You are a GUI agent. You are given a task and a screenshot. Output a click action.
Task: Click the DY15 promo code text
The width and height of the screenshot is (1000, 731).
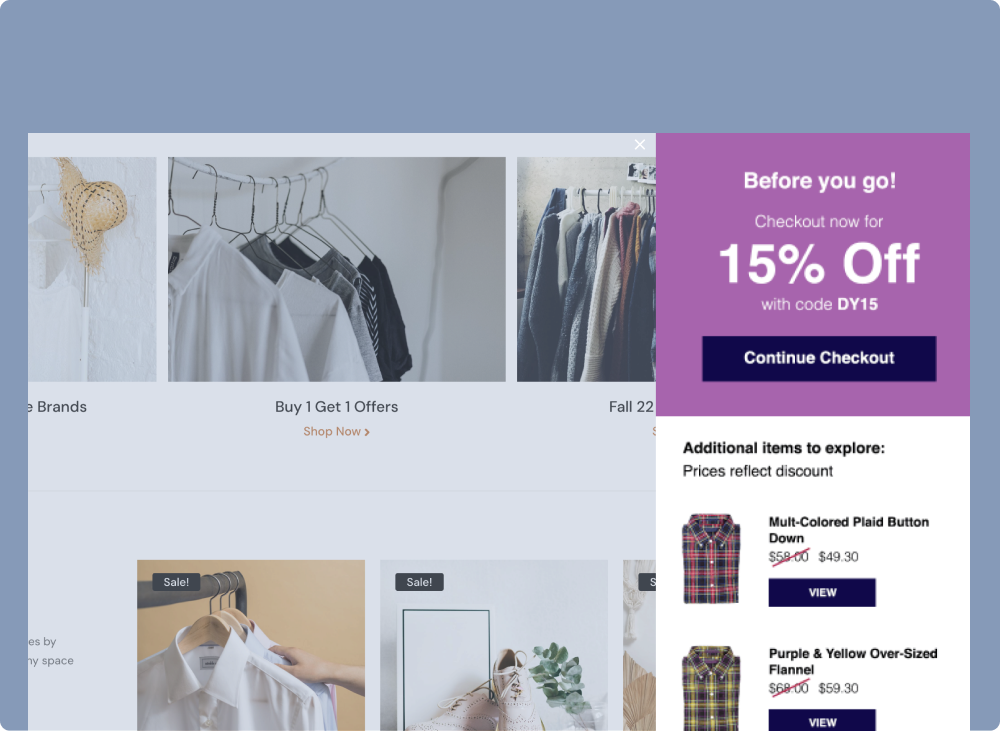(857, 304)
